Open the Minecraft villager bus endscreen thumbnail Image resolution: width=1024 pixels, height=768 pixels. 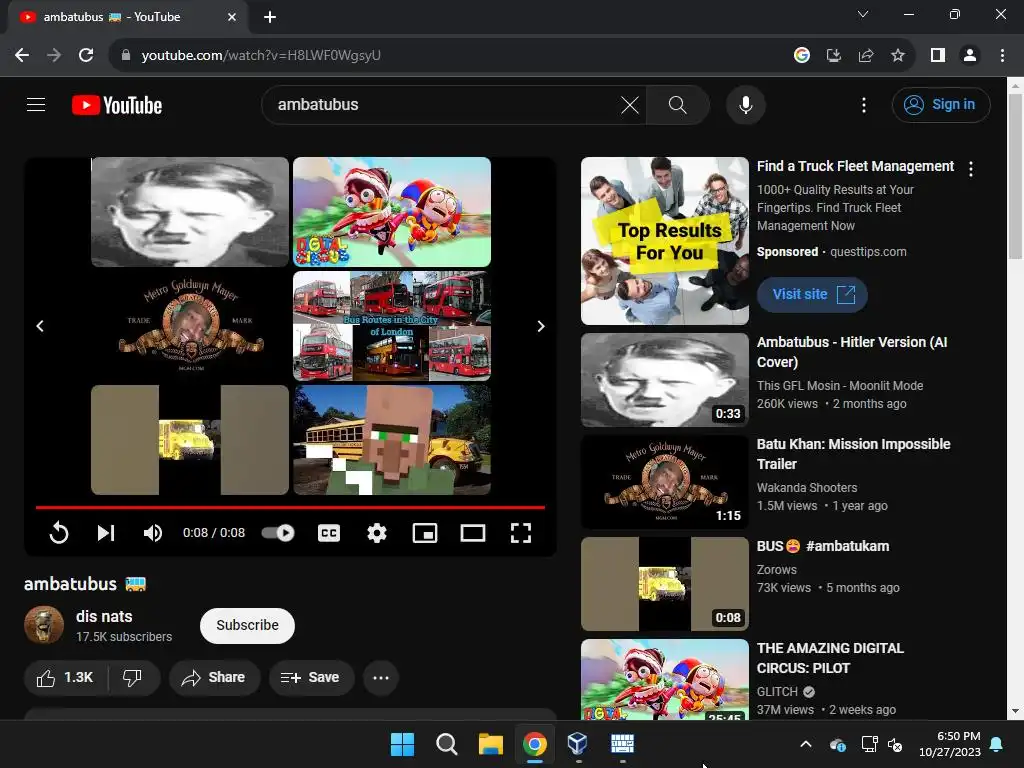tap(392, 440)
